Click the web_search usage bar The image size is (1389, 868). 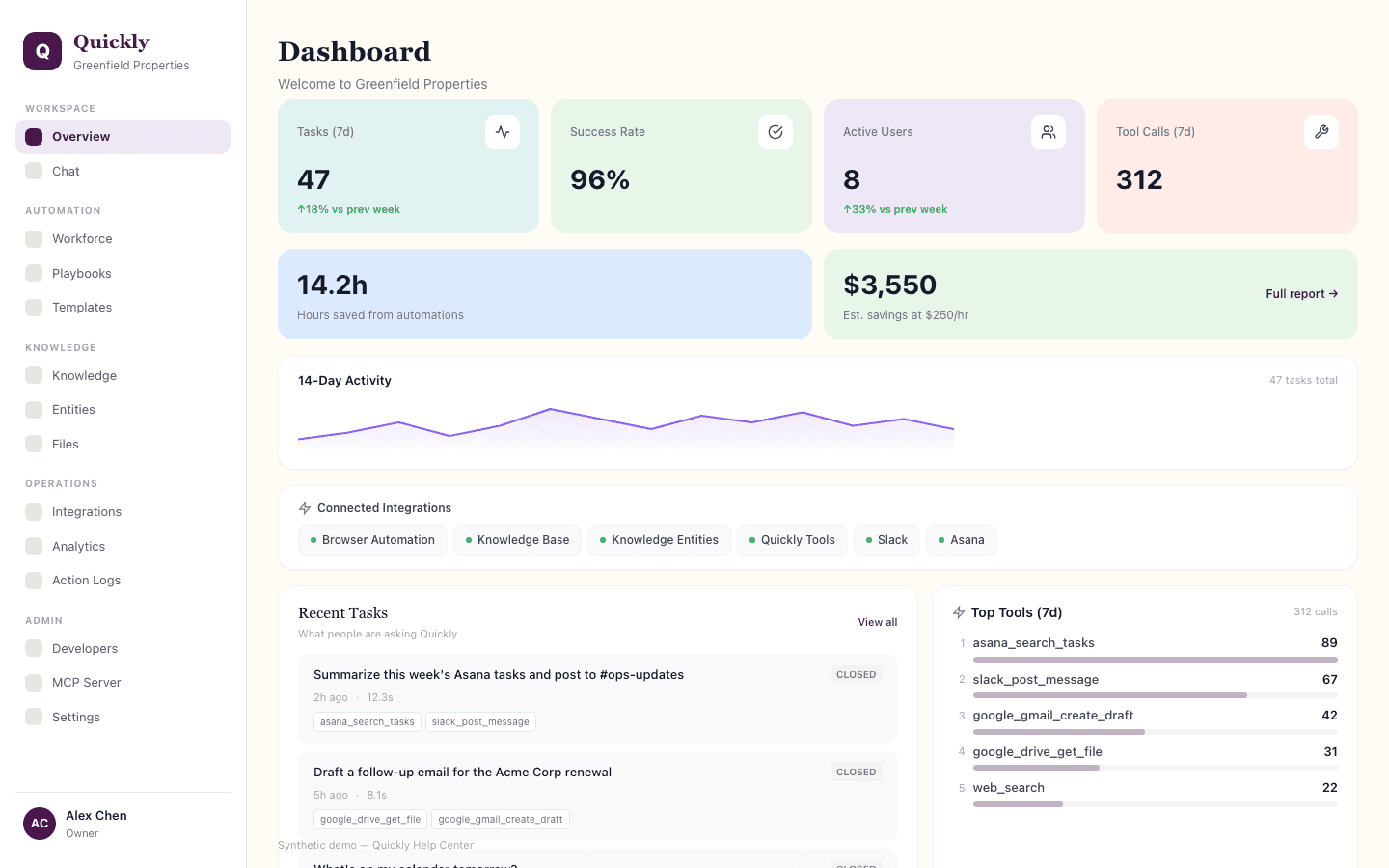coord(1155,804)
